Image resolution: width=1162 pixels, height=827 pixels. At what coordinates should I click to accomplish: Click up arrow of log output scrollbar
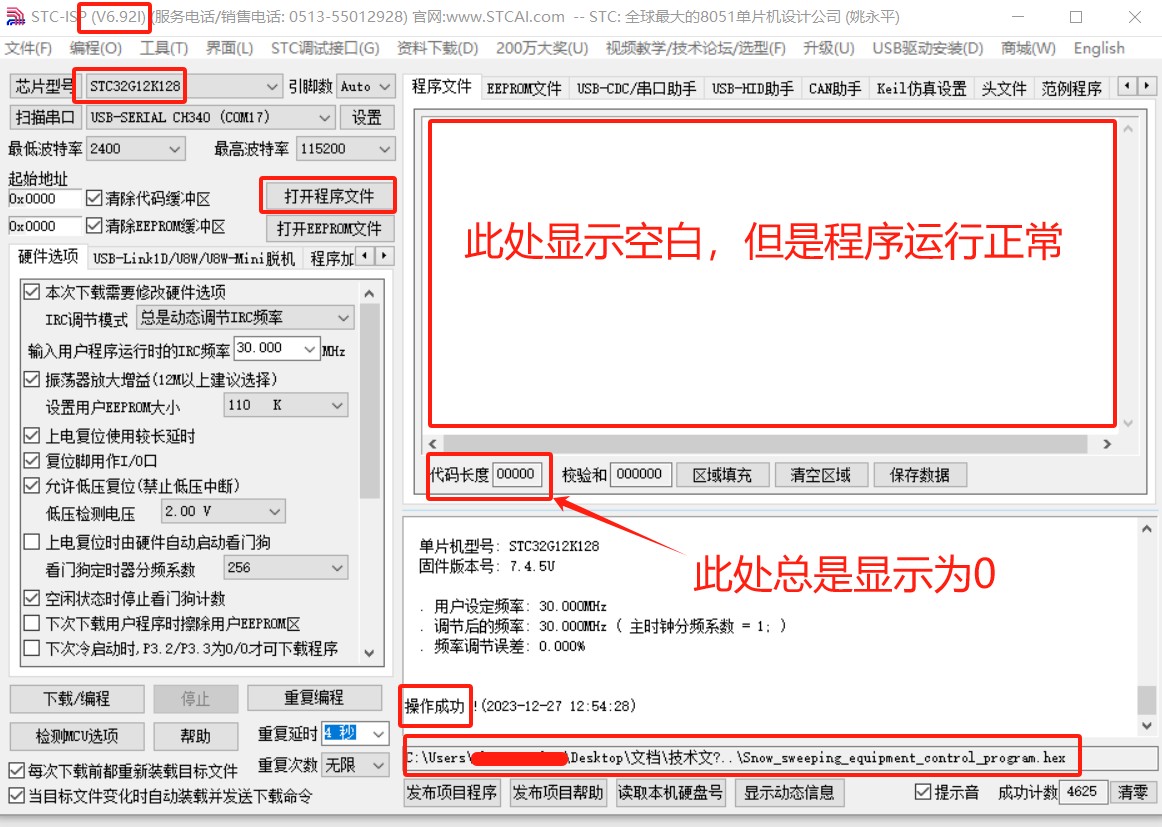tap(1146, 528)
